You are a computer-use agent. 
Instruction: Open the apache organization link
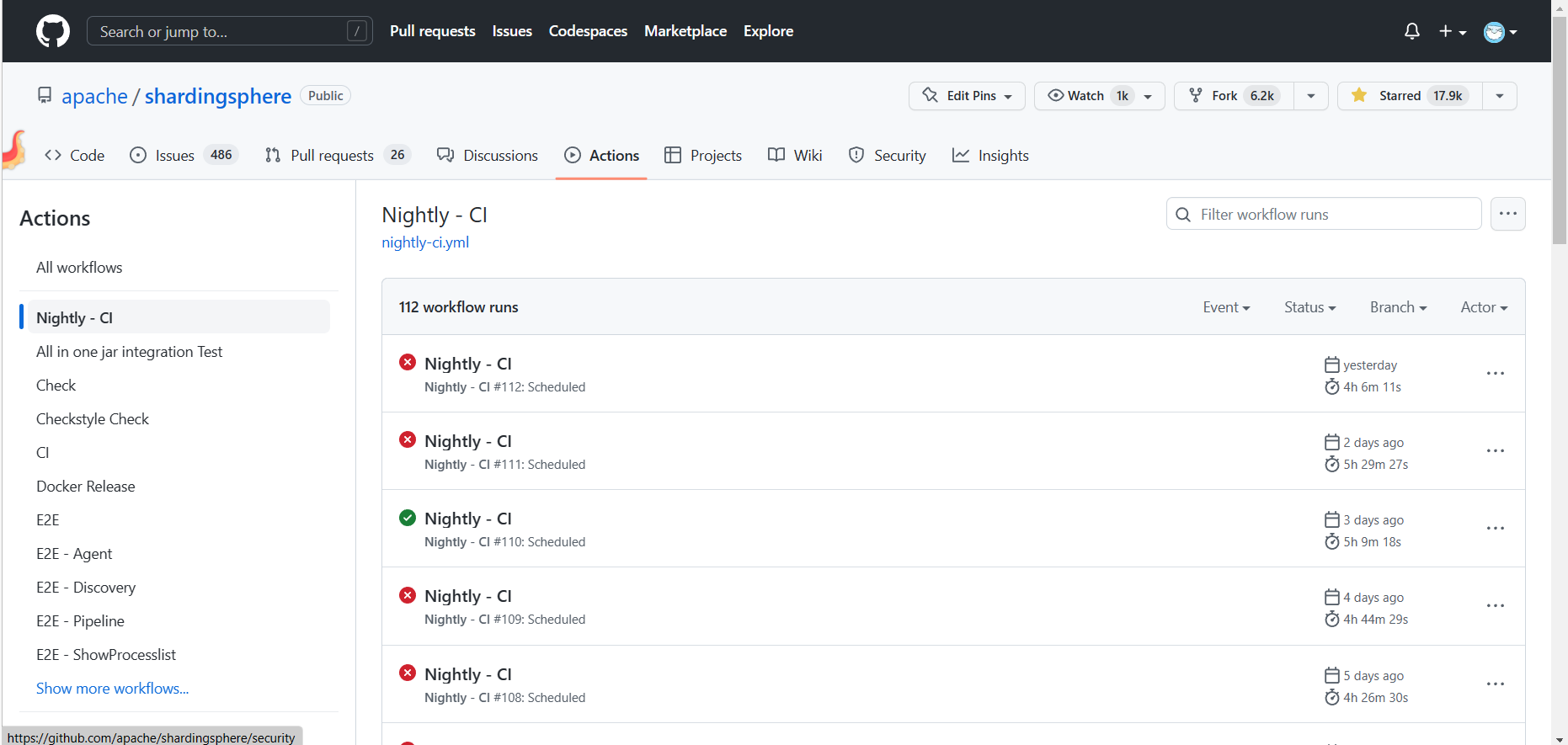click(x=94, y=96)
